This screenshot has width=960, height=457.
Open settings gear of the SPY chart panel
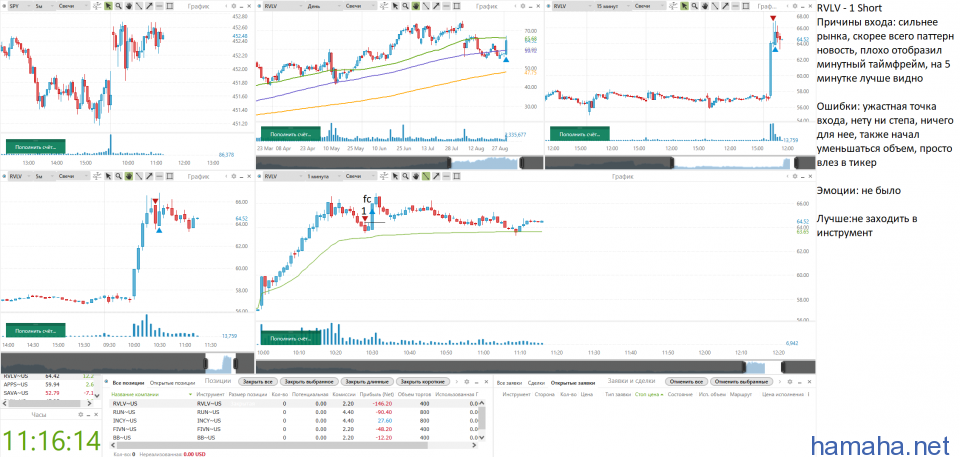click(x=233, y=6)
